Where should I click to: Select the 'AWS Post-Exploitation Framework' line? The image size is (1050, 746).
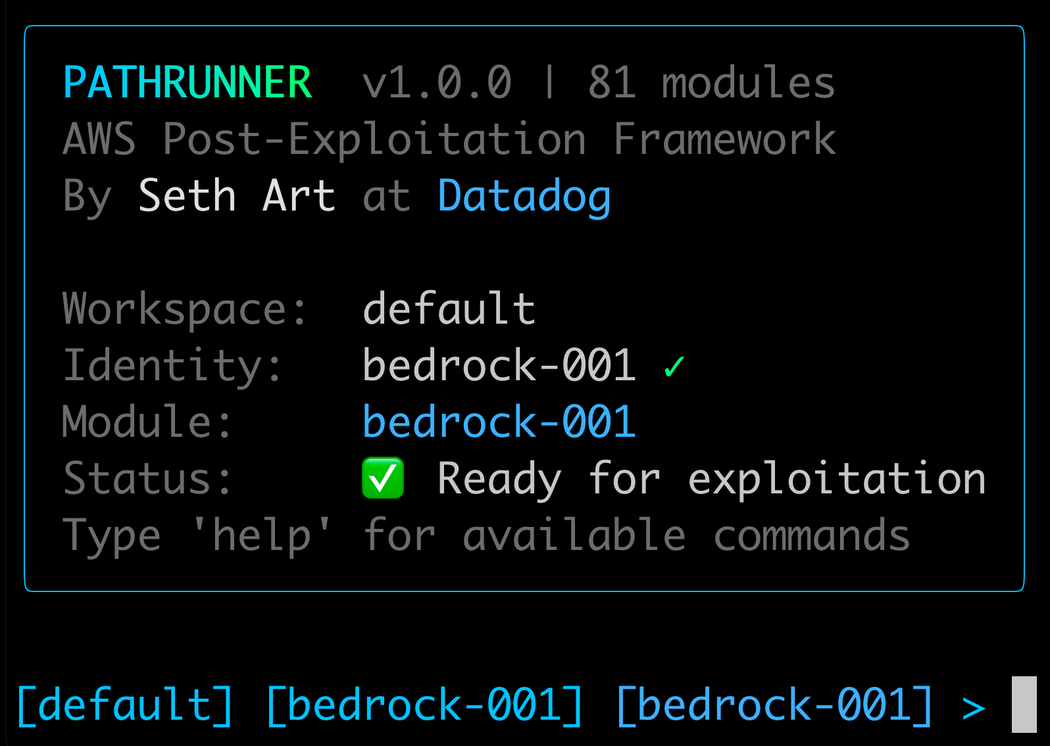449,139
